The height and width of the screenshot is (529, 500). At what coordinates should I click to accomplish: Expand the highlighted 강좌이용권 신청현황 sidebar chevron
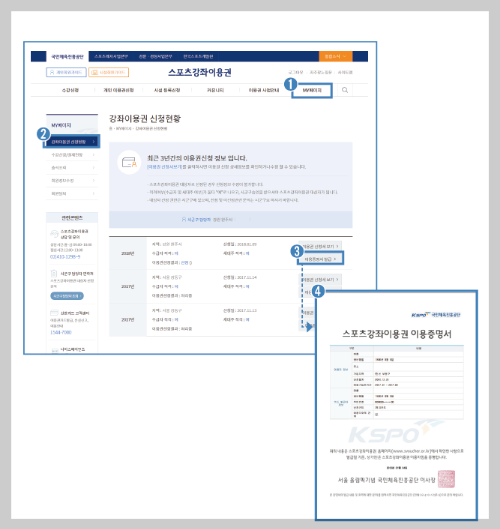pos(93,142)
